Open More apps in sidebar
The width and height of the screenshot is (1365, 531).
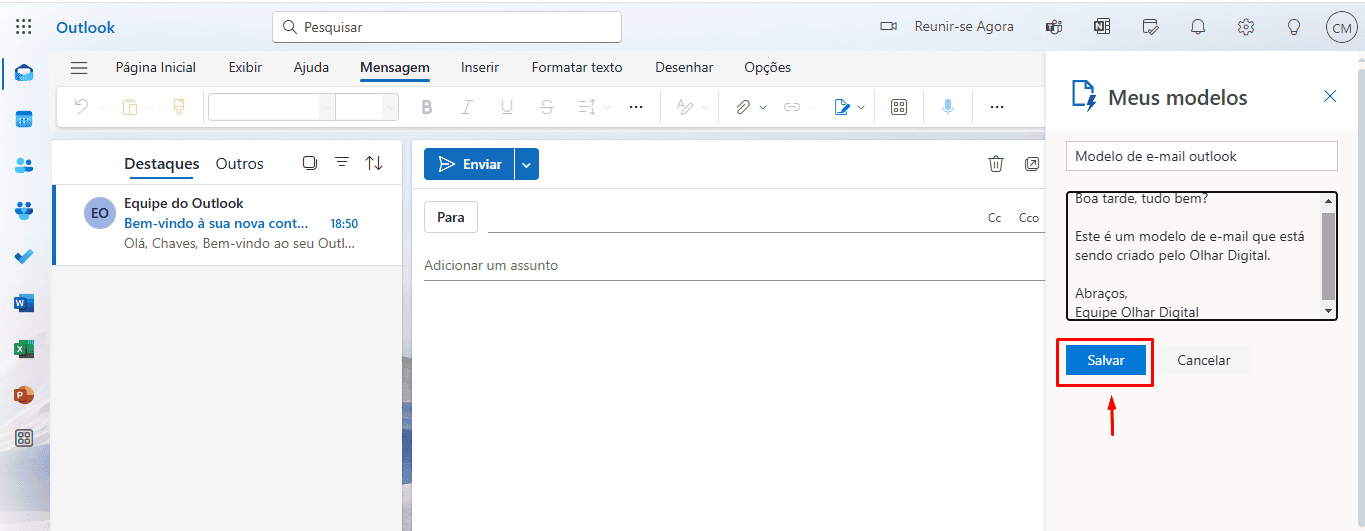click(x=24, y=438)
